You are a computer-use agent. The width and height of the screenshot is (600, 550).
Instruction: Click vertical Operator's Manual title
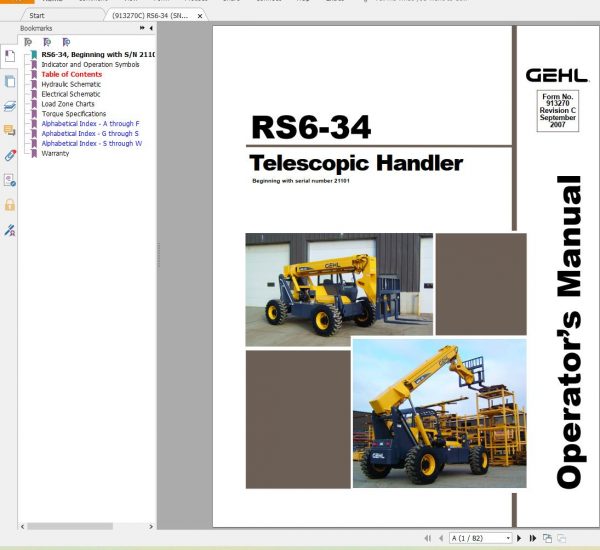pos(569,332)
